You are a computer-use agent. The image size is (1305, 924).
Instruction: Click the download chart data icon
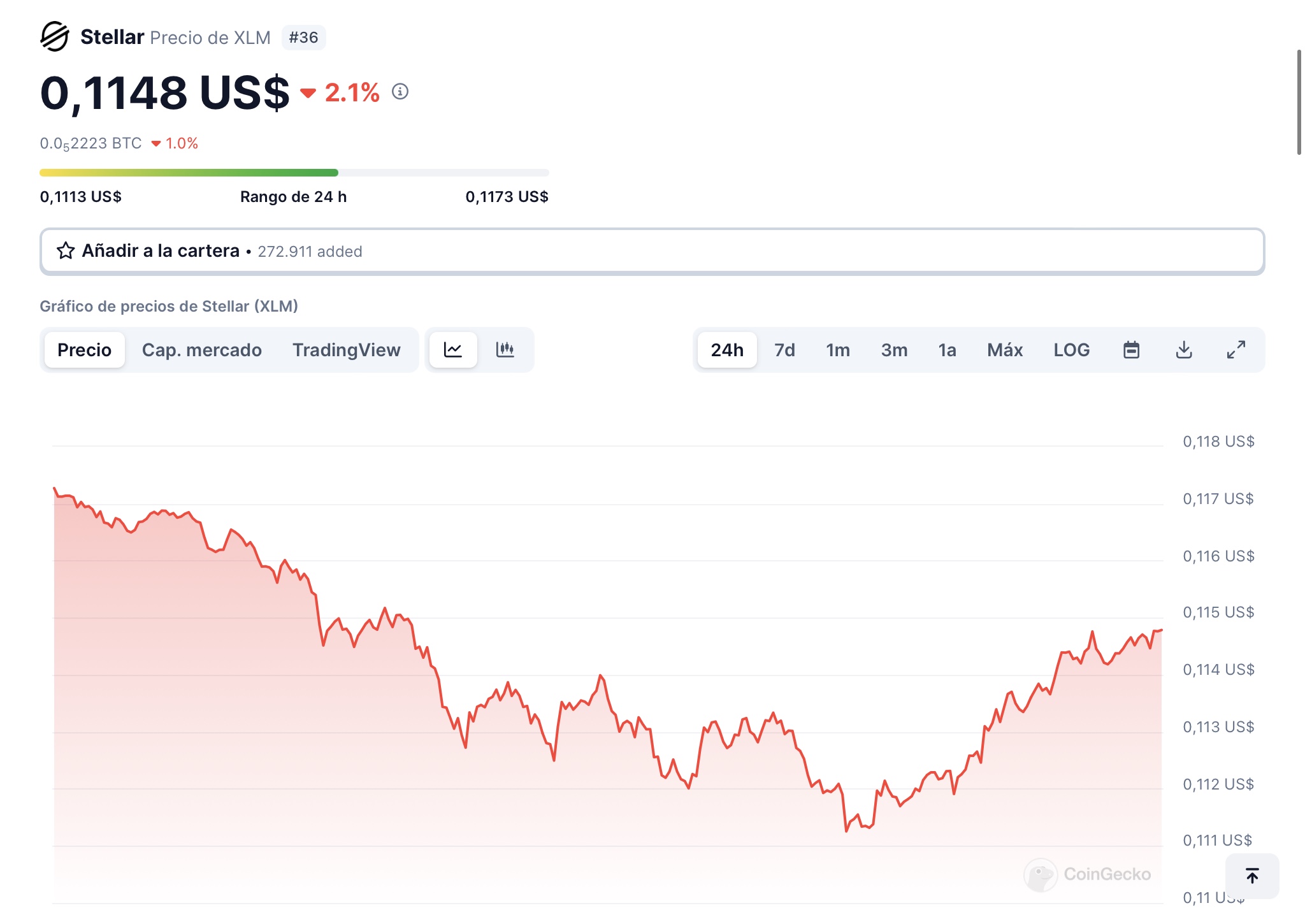click(1184, 350)
